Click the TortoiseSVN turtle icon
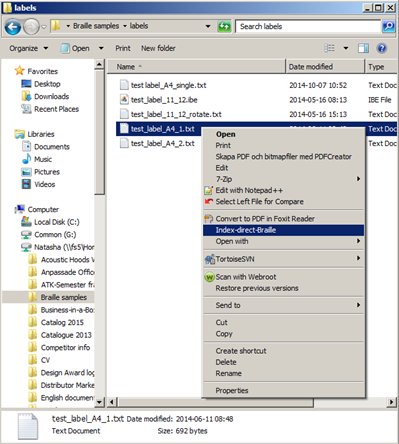The image size is (399, 444). [210, 259]
